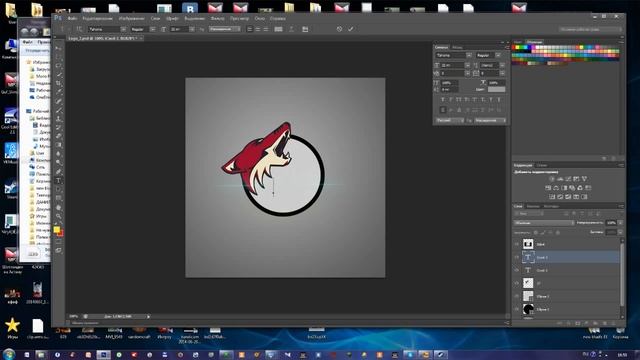The width and height of the screenshot is (640, 360).
Task: Open the Фильтр menu
Action: pyautogui.click(x=217, y=18)
